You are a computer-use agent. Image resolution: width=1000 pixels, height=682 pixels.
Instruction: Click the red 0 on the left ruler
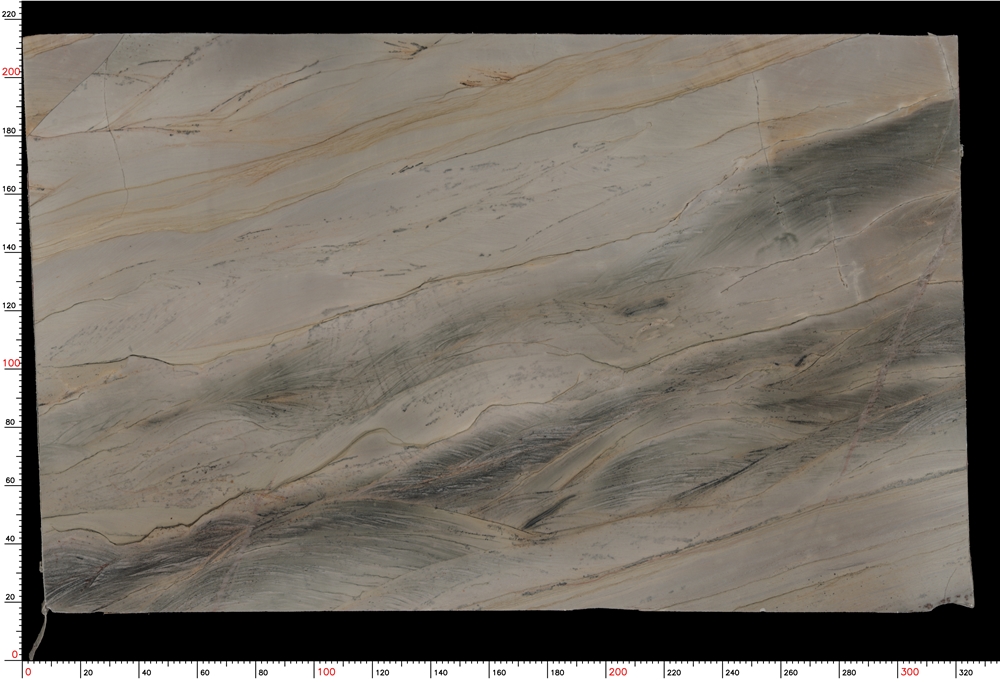pyautogui.click(x=15, y=655)
